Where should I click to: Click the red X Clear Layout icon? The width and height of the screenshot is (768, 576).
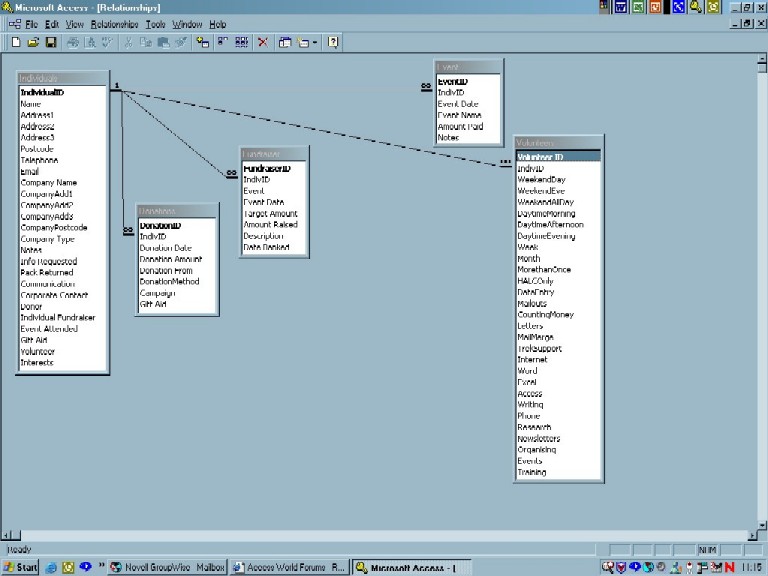[x=263, y=42]
